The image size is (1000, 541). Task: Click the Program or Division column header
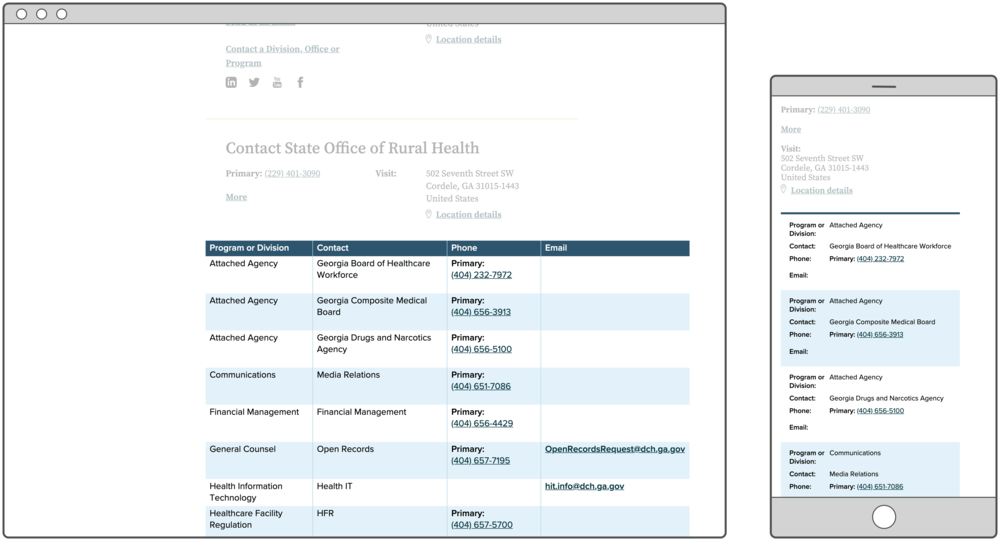(259, 248)
